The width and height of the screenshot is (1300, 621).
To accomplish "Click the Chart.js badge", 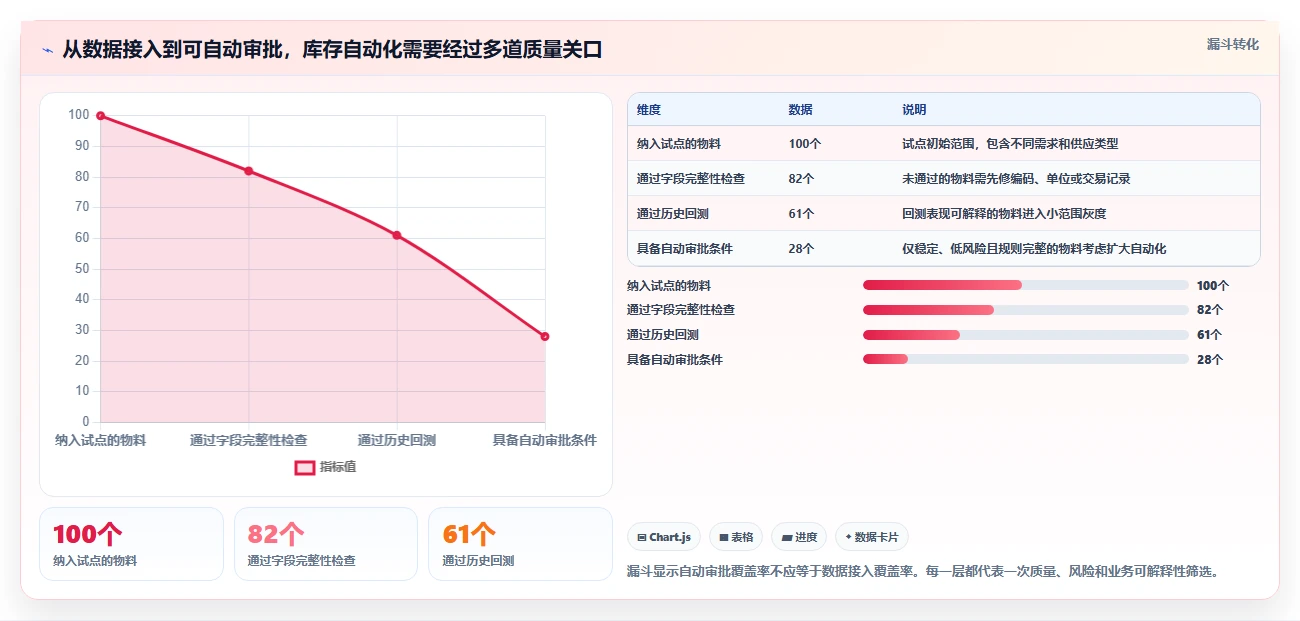I will [x=664, y=537].
